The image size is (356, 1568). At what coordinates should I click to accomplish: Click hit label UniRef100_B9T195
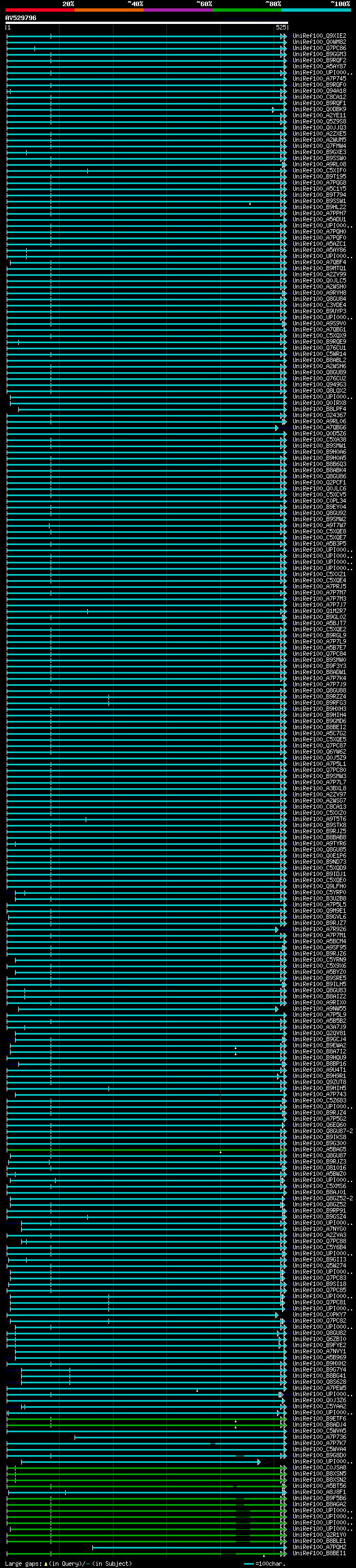(x=319, y=176)
